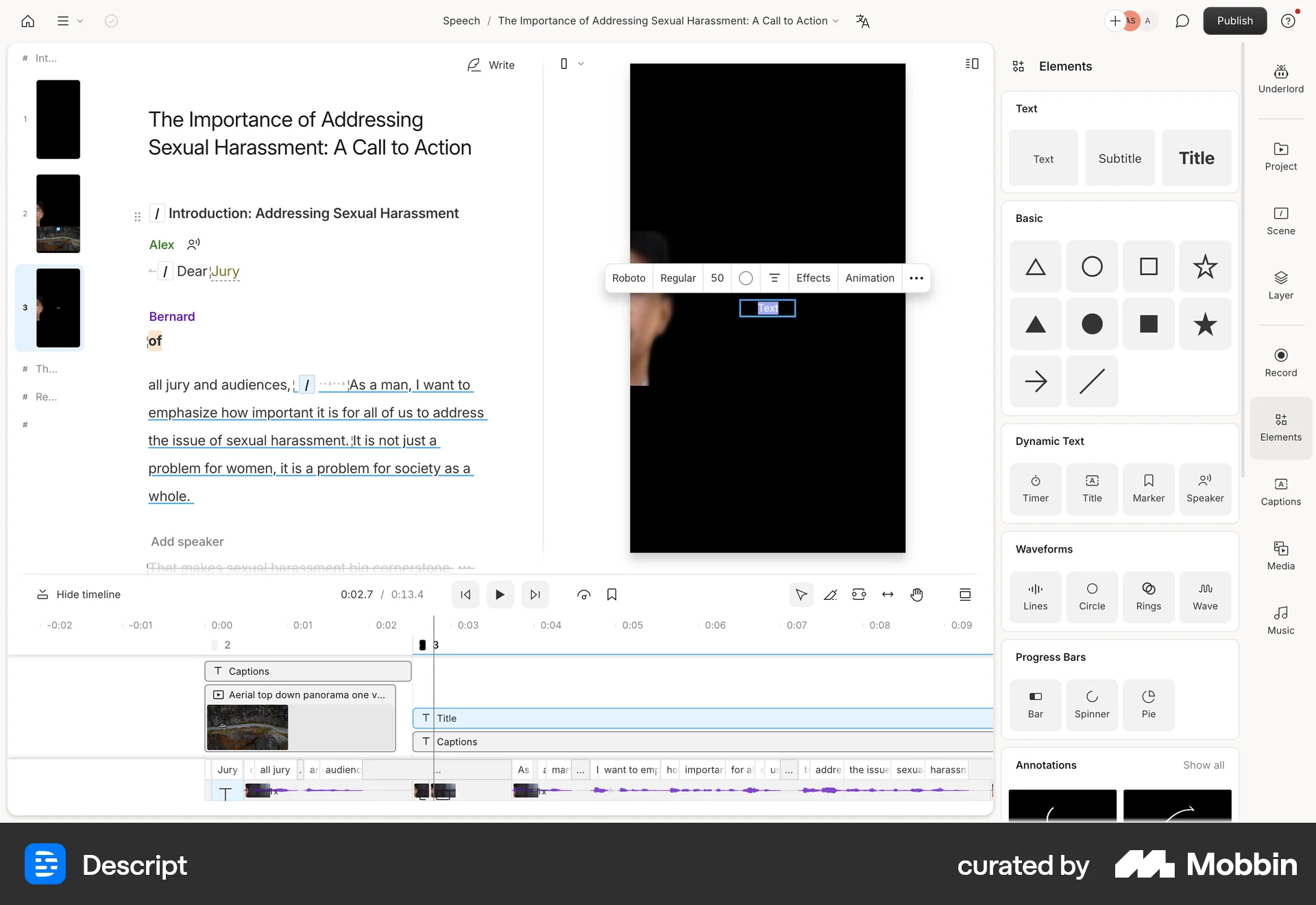Insert the Pie progress bar element
1316x905 pixels.
click(x=1149, y=704)
